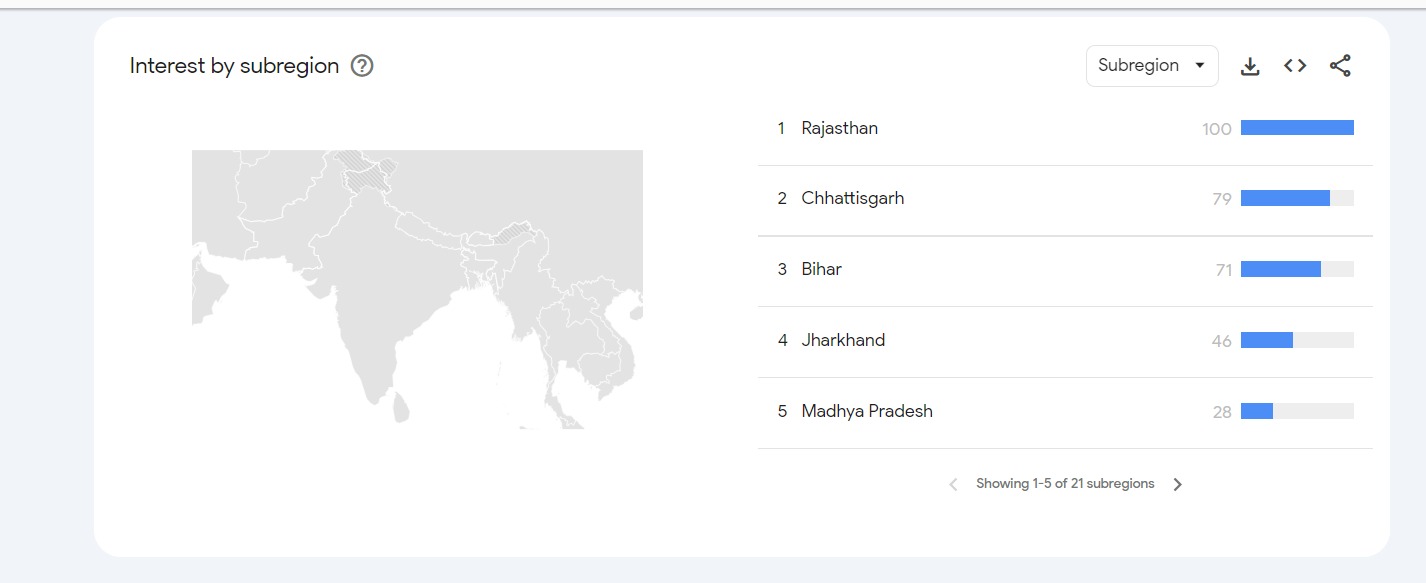Image resolution: width=1426 pixels, height=583 pixels.
Task: Click the Interest by subregion heading
Action: [x=234, y=66]
